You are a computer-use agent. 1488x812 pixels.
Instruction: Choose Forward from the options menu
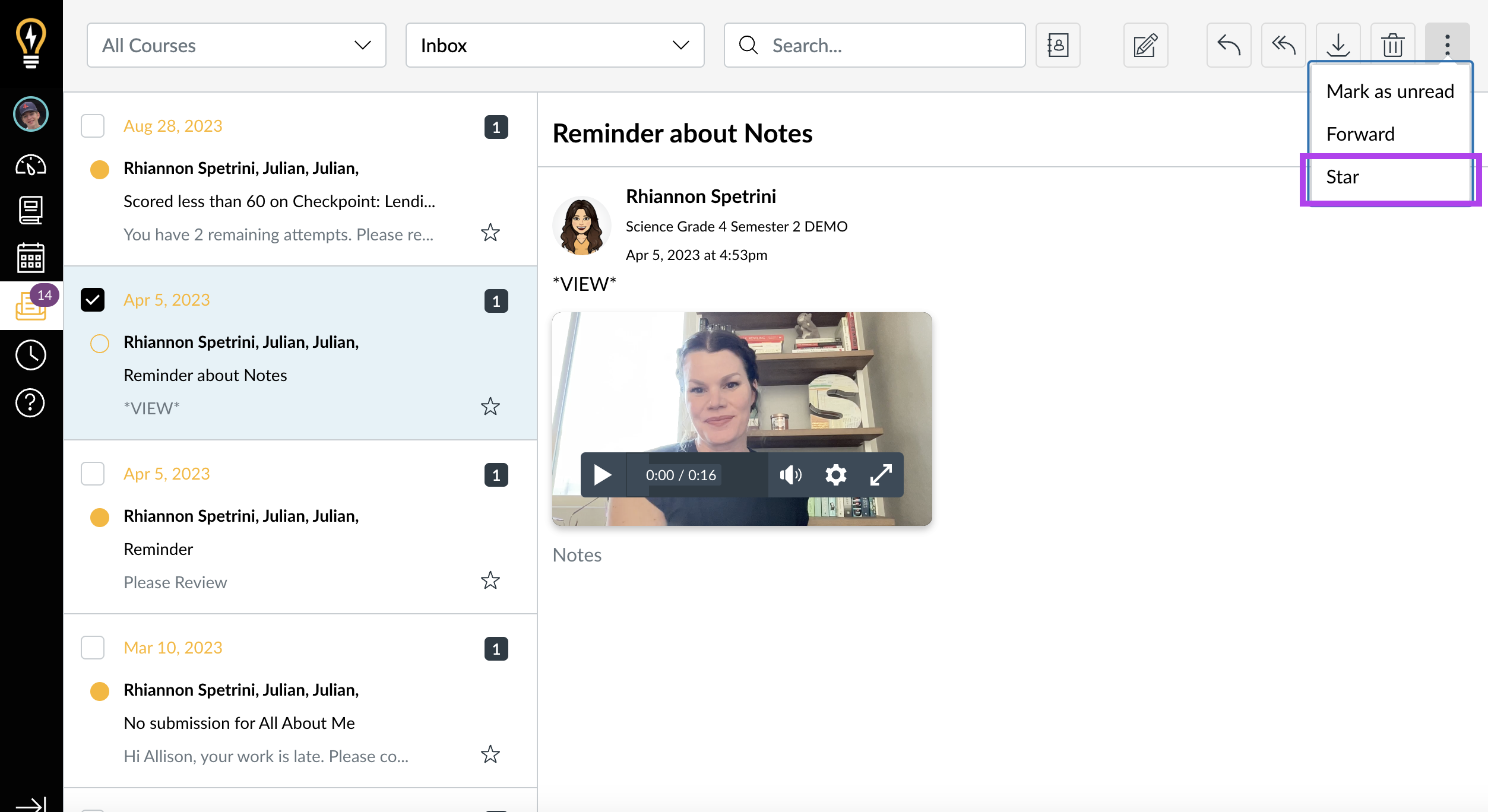1389,134
